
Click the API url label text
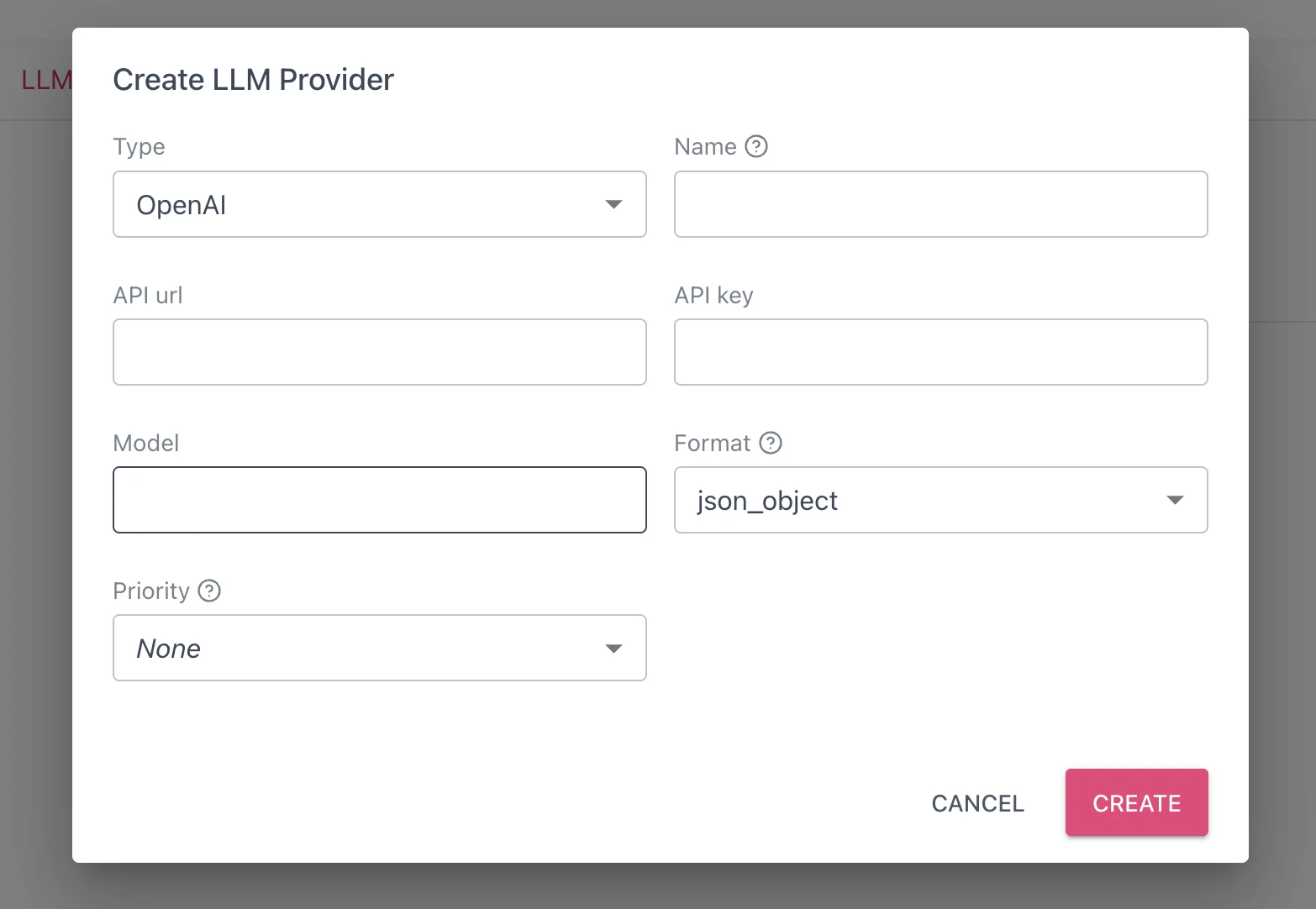point(148,296)
